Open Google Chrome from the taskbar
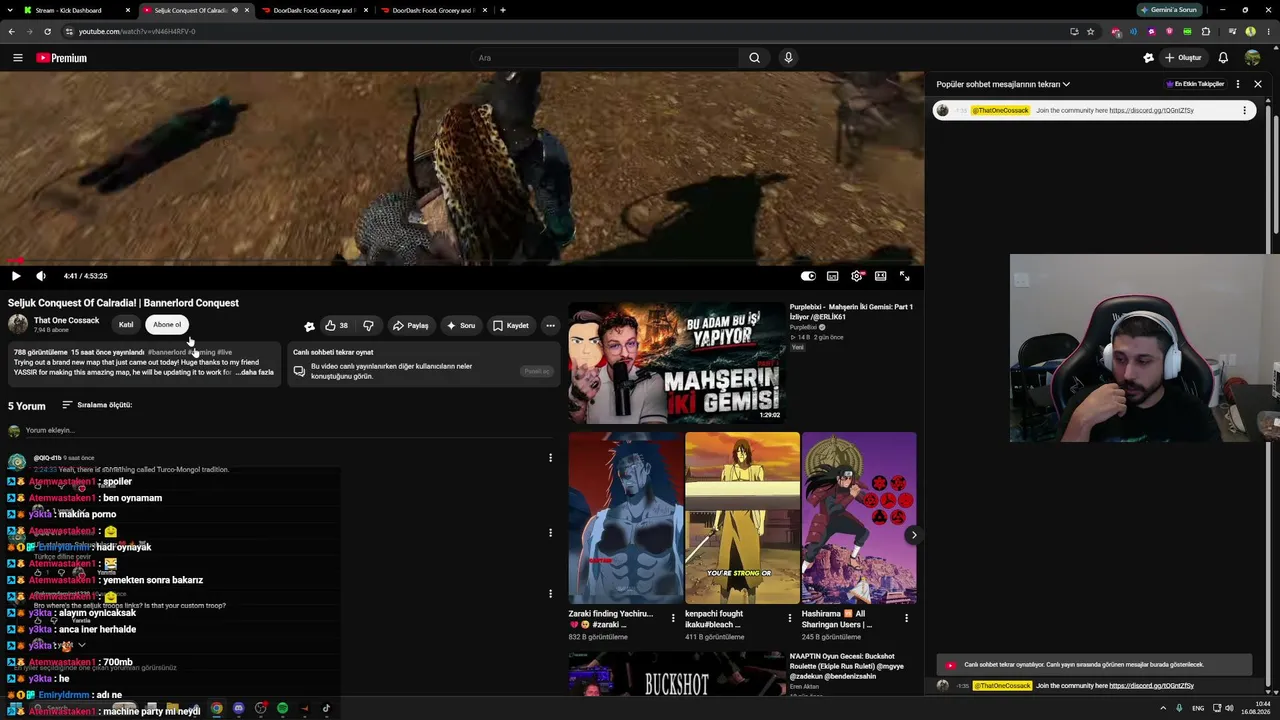Image resolution: width=1280 pixels, height=720 pixels. click(x=216, y=709)
